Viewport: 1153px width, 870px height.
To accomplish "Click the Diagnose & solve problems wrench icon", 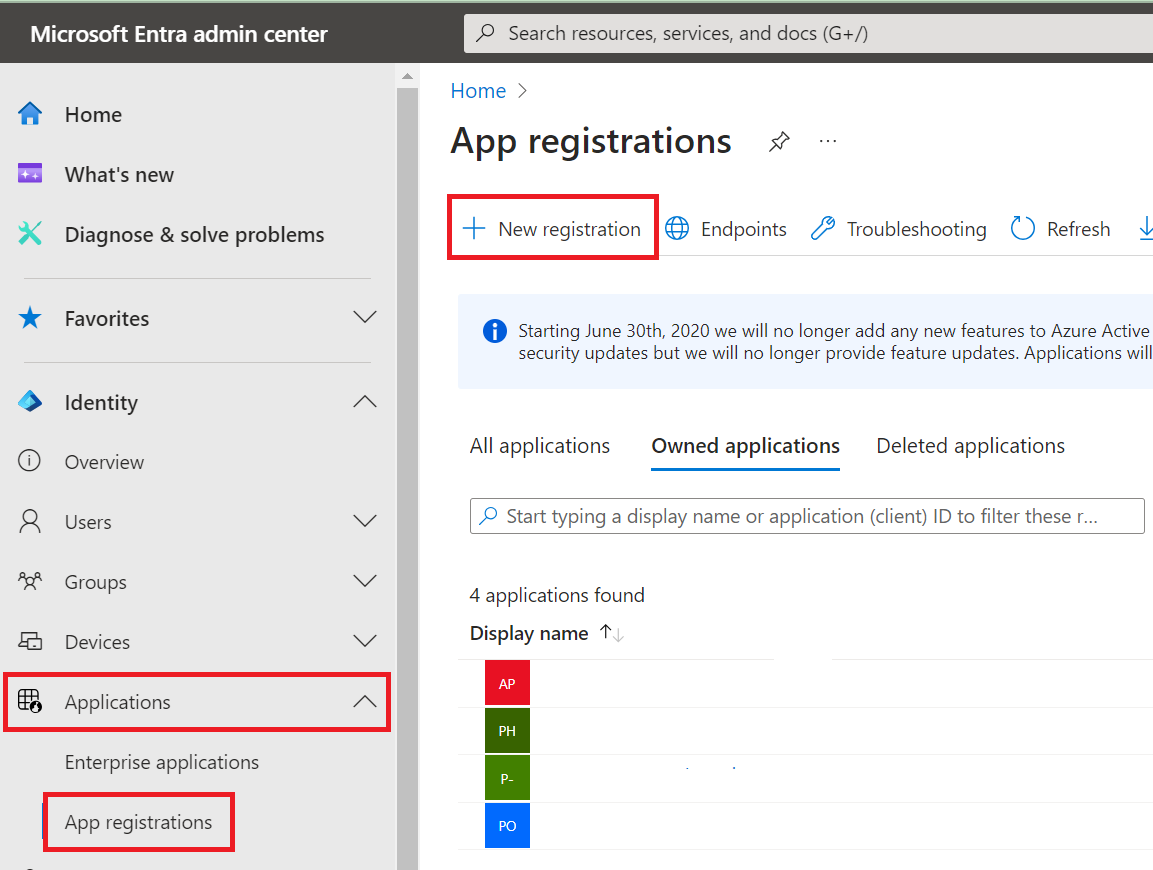I will coord(30,234).
